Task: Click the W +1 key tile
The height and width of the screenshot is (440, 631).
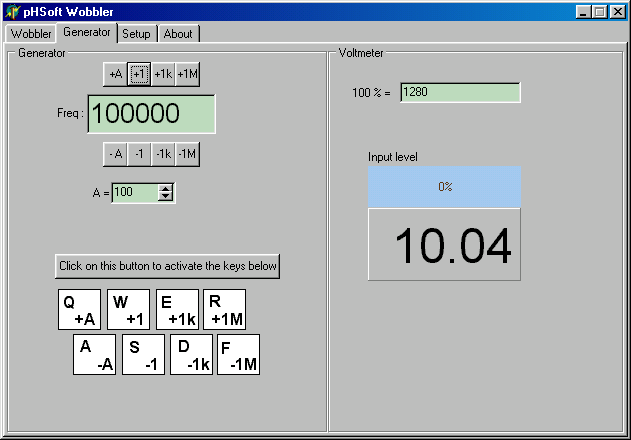Action: [128, 309]
